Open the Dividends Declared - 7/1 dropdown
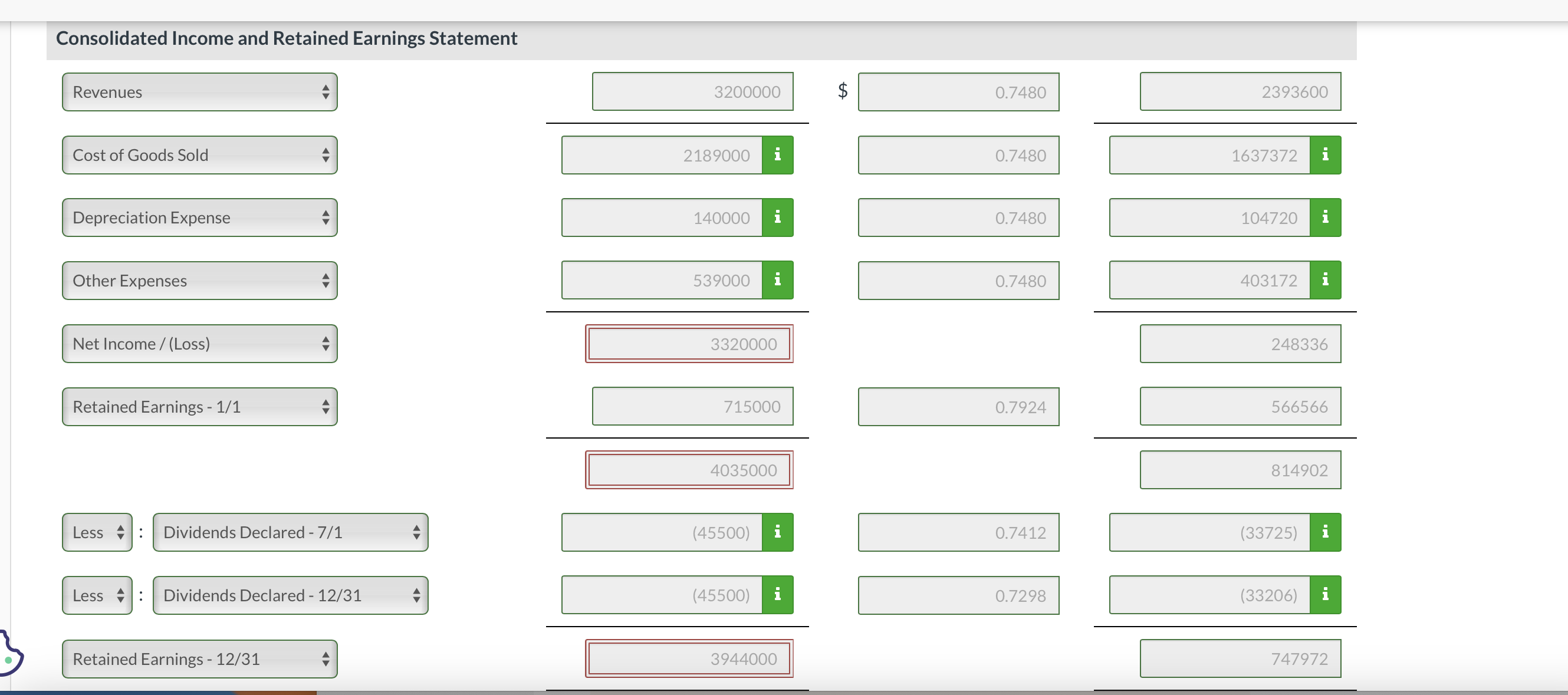 click(290, 532)
